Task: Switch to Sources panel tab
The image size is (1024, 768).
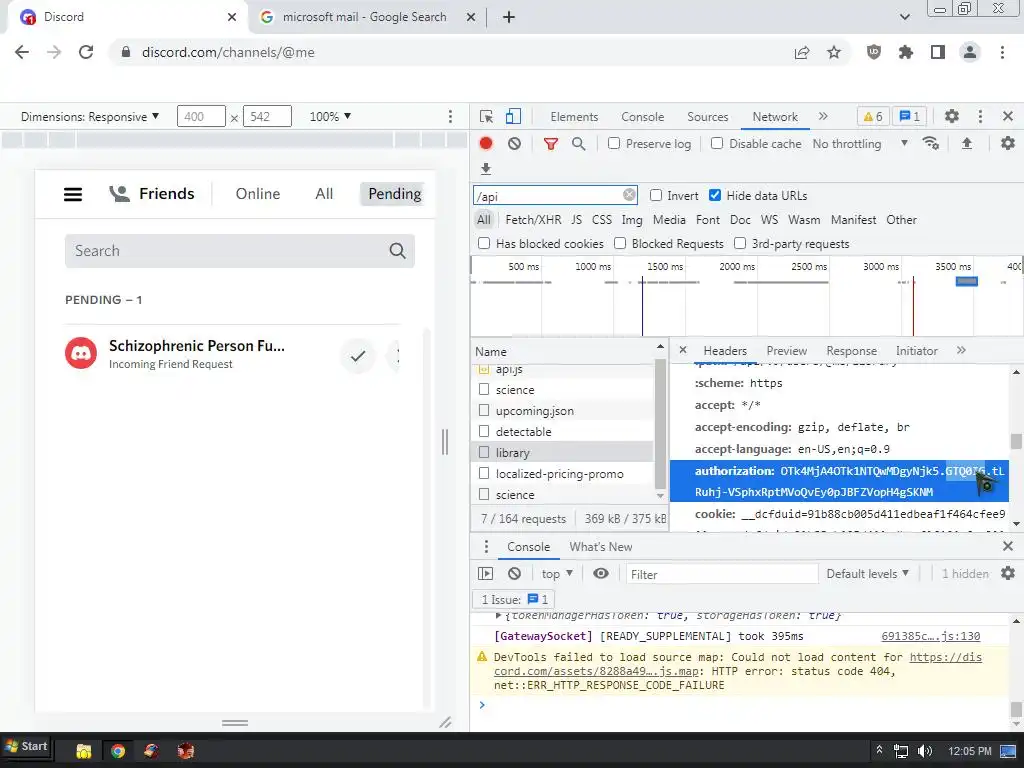Action: pyautogui.click(x=707, y=116)
